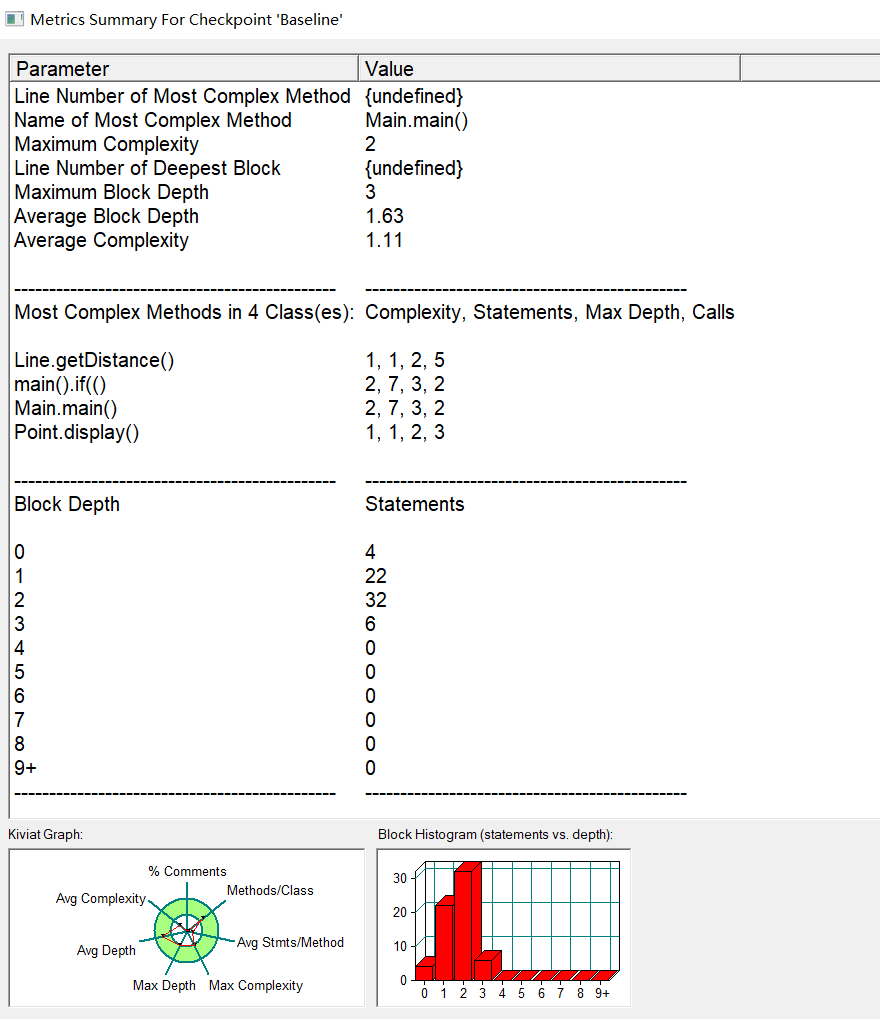Click the Kiviat graph chart
Image resolution: width=880 pixels, height=1019 pixels.
tap(187, 927)
